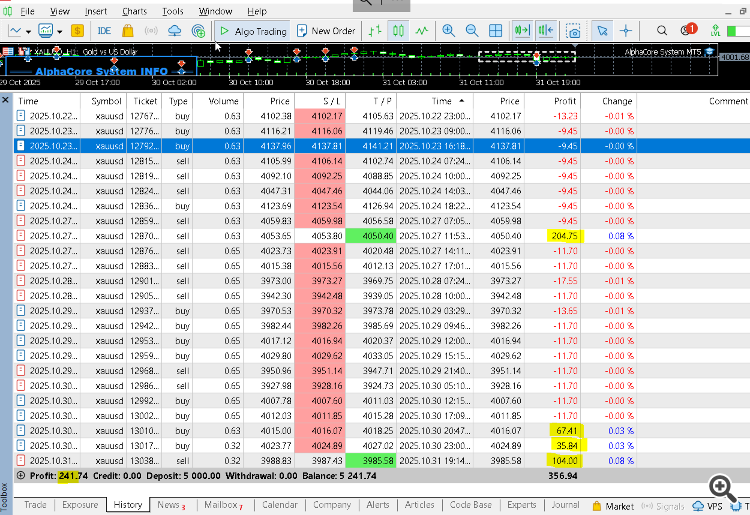750x515 pixels.
Task: Select the crosshair tool icon
Action: [x=627, y=31]
